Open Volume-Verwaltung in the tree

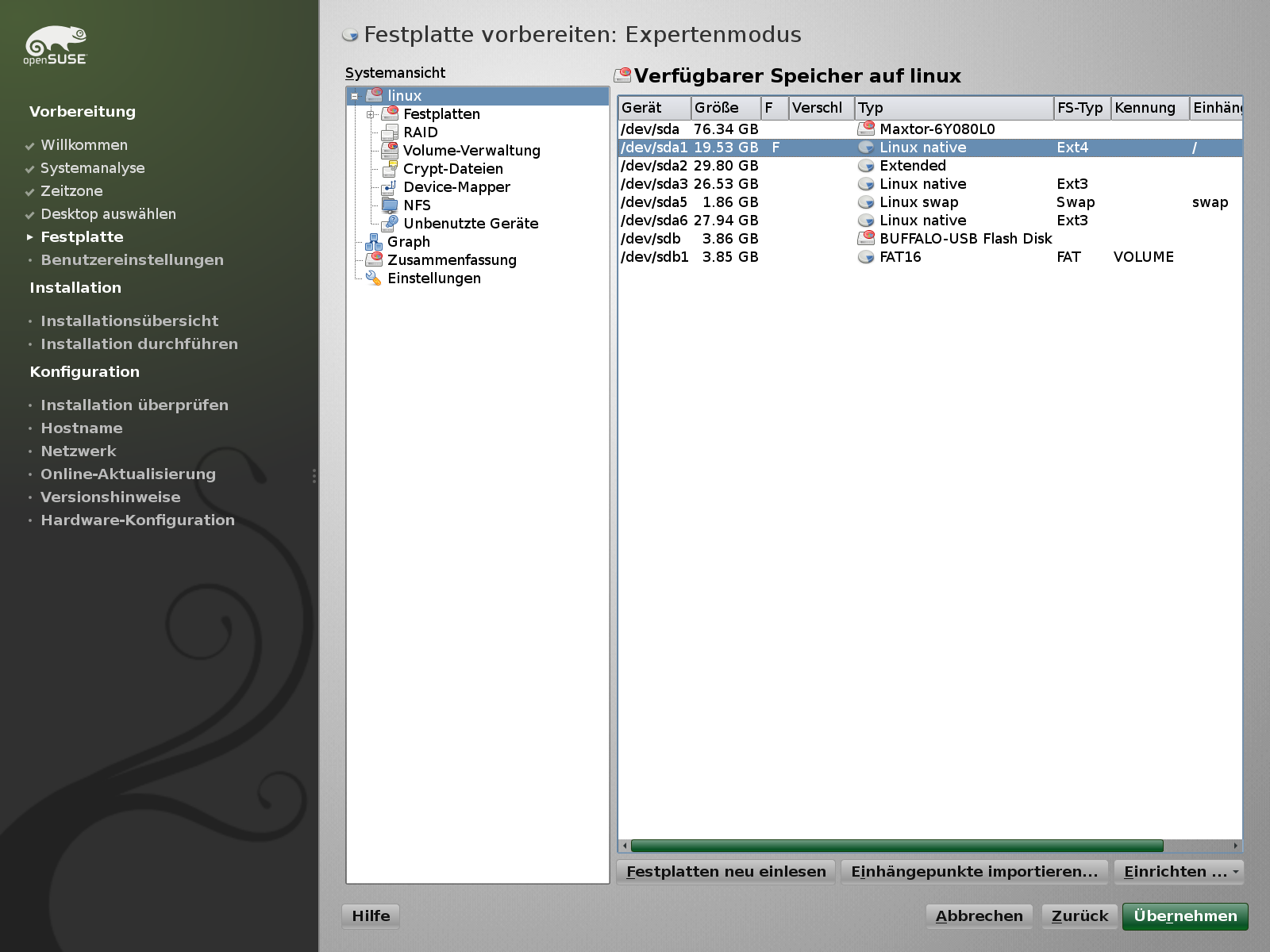(471, 150)
